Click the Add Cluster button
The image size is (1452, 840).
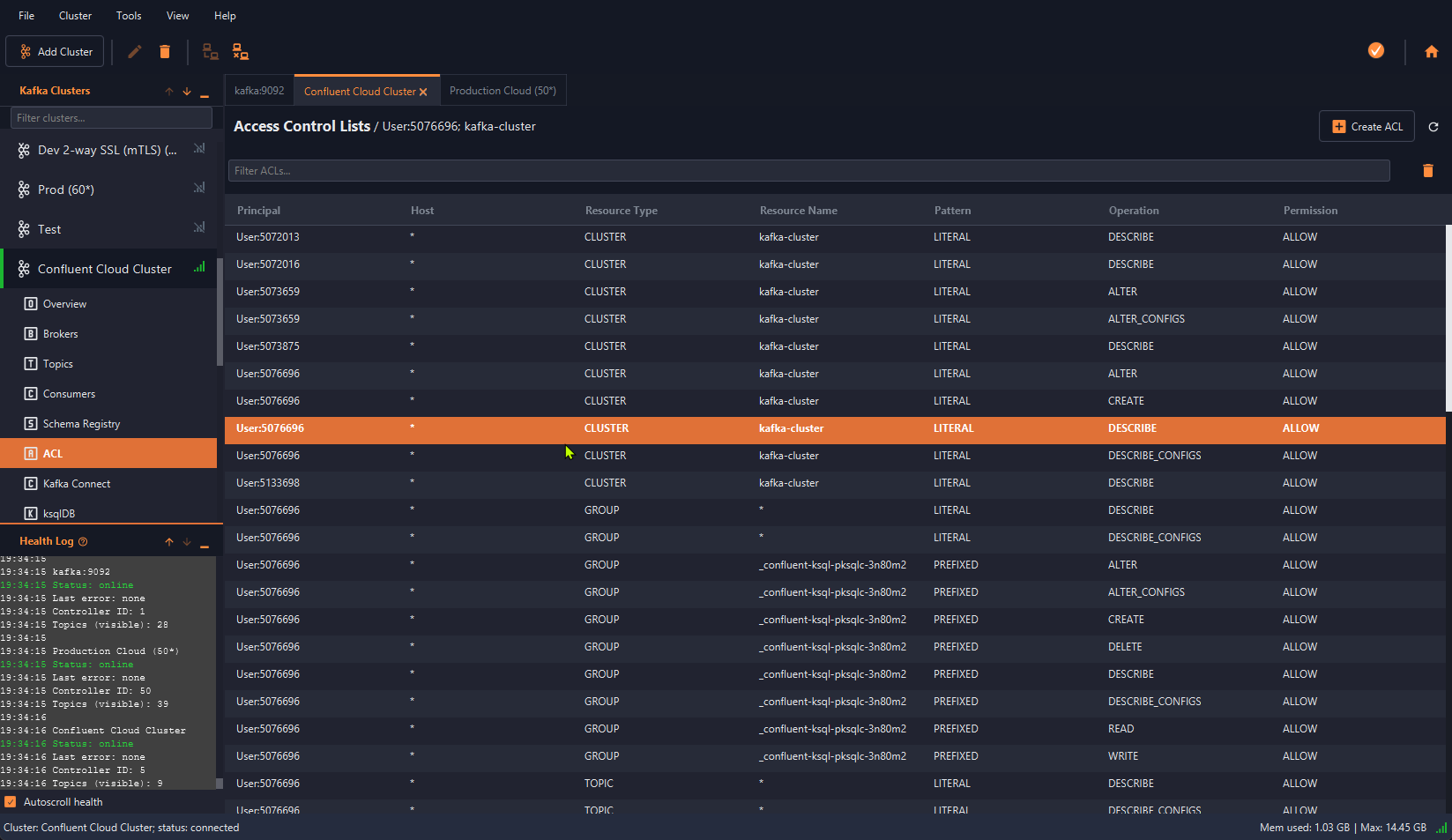click(55, 51)
